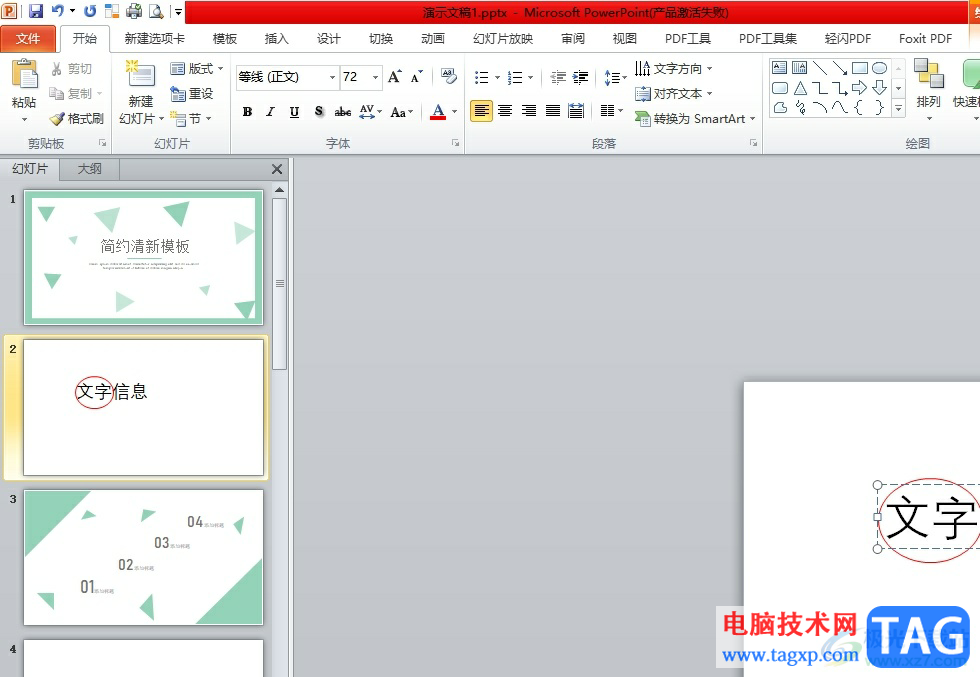Select the rectangle shape in gallery
The height and width of the screenshot is (677, 980).
click(x=859, y=68)
